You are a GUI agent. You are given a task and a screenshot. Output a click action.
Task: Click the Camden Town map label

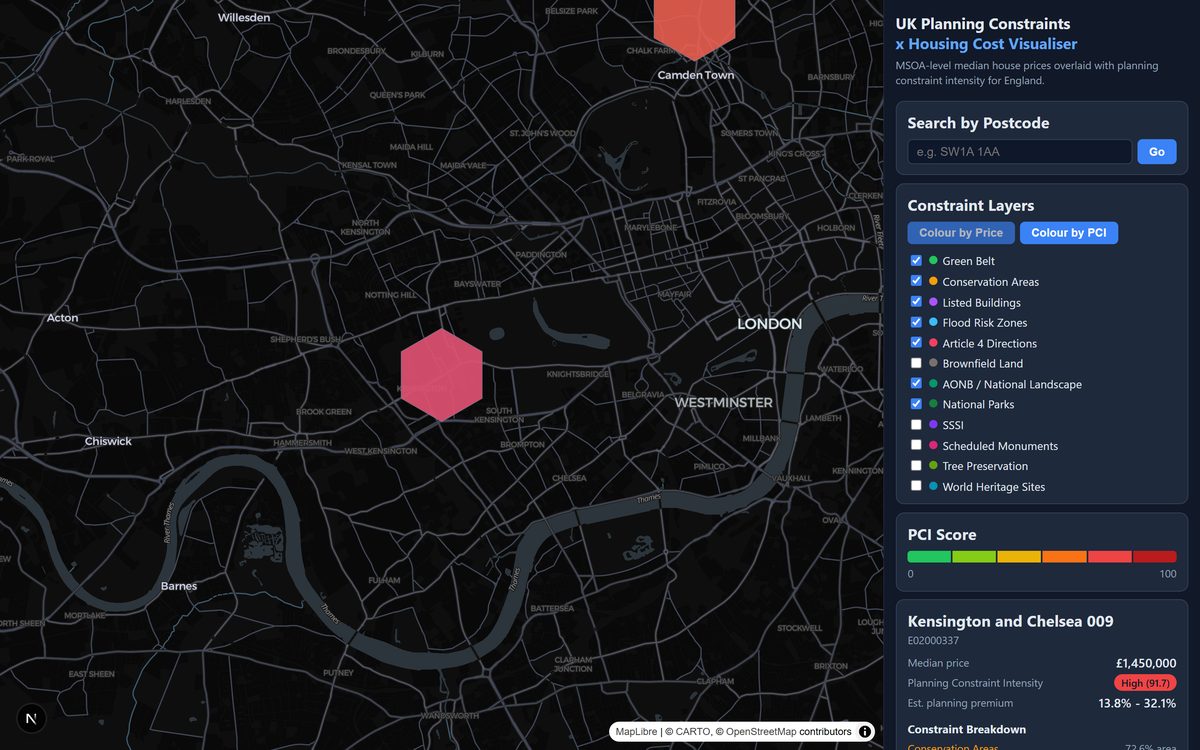[696, 75]
